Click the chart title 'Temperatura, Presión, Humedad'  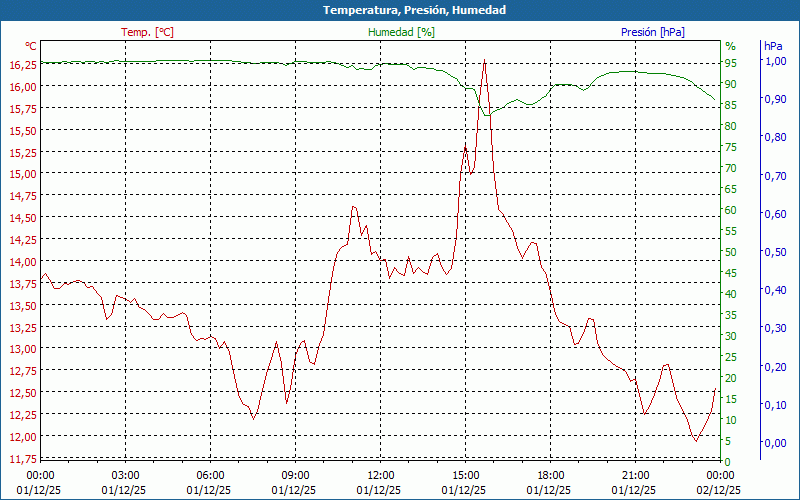click(x=414, y=10)
